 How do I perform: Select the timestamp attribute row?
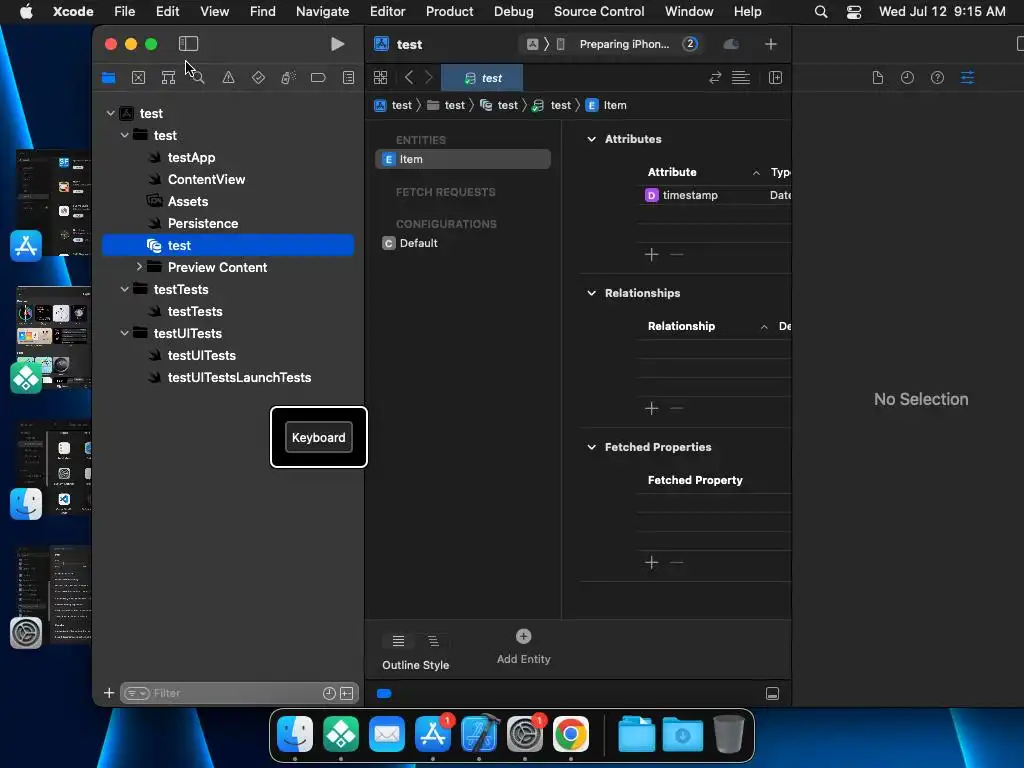[714, 195]
